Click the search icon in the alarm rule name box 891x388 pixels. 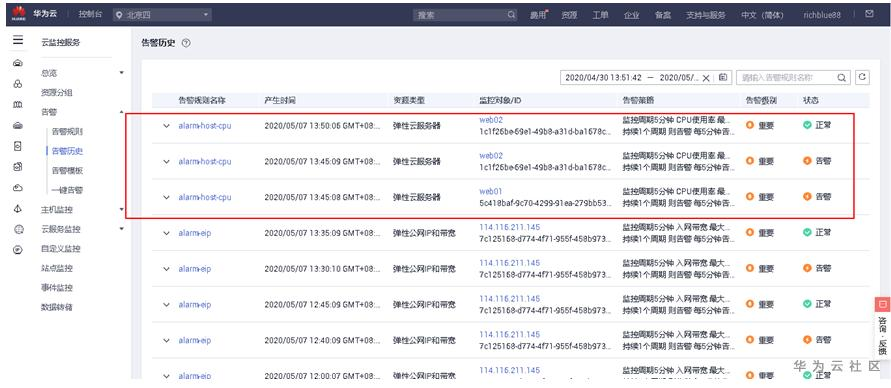(x=841, y=78)
